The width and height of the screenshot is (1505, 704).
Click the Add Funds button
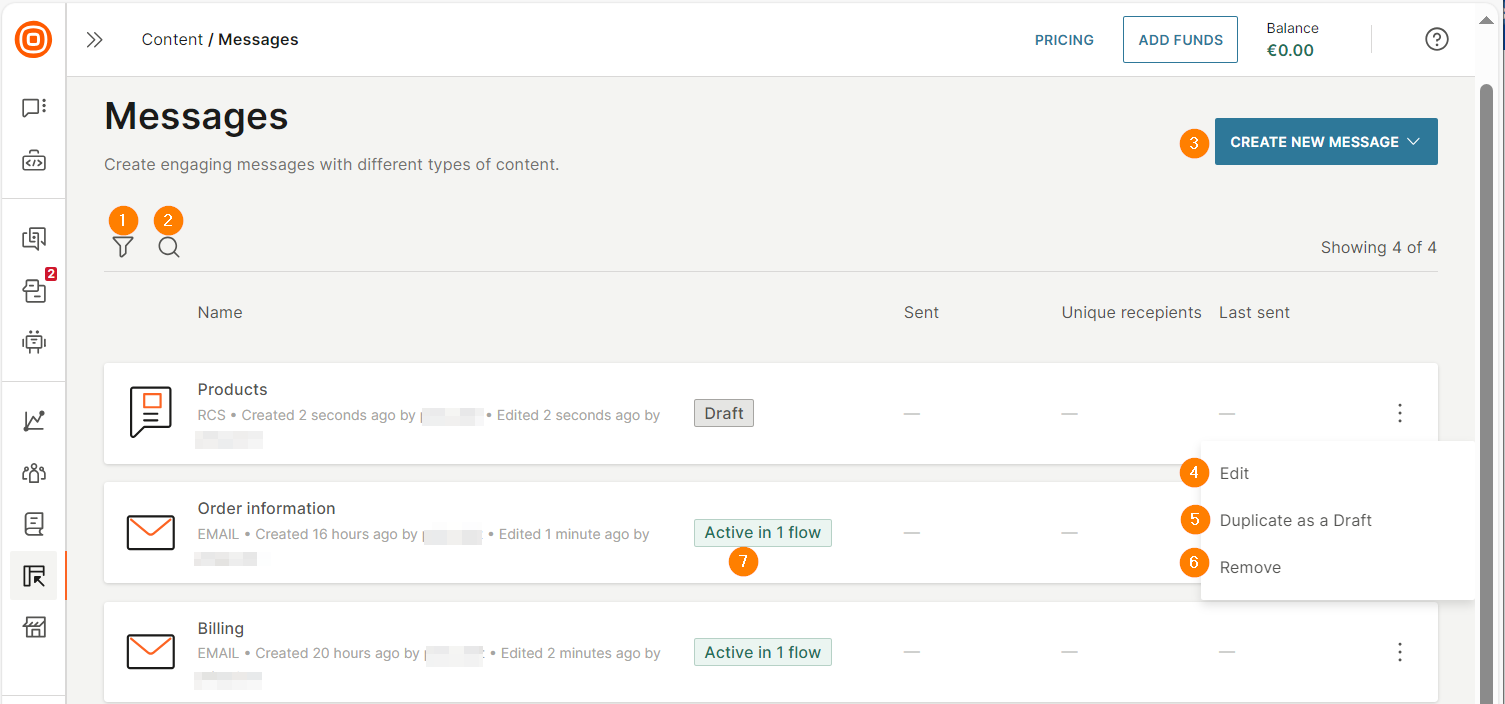coord(1180,40)
